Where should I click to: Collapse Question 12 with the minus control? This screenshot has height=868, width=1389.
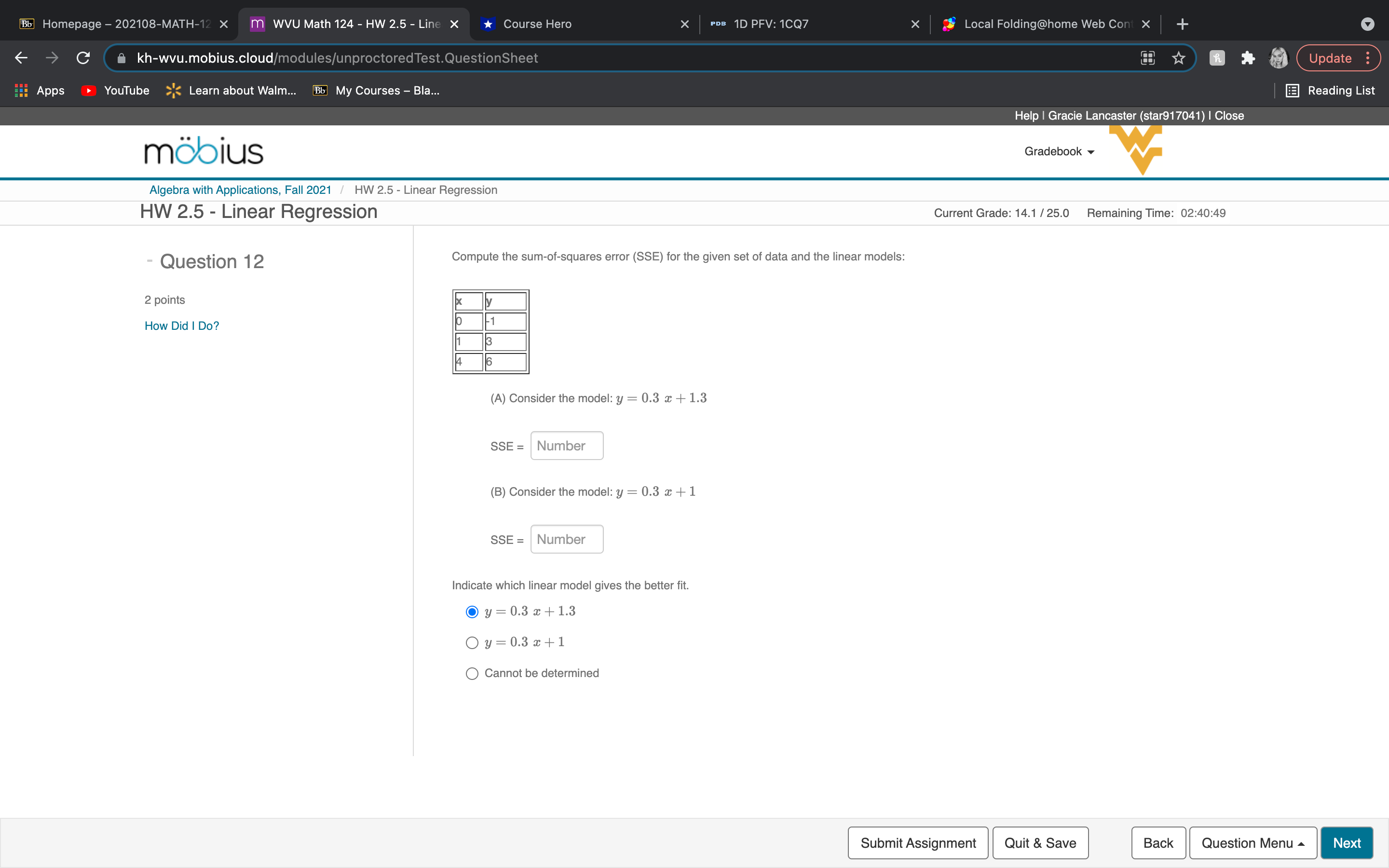click(149, 261)
